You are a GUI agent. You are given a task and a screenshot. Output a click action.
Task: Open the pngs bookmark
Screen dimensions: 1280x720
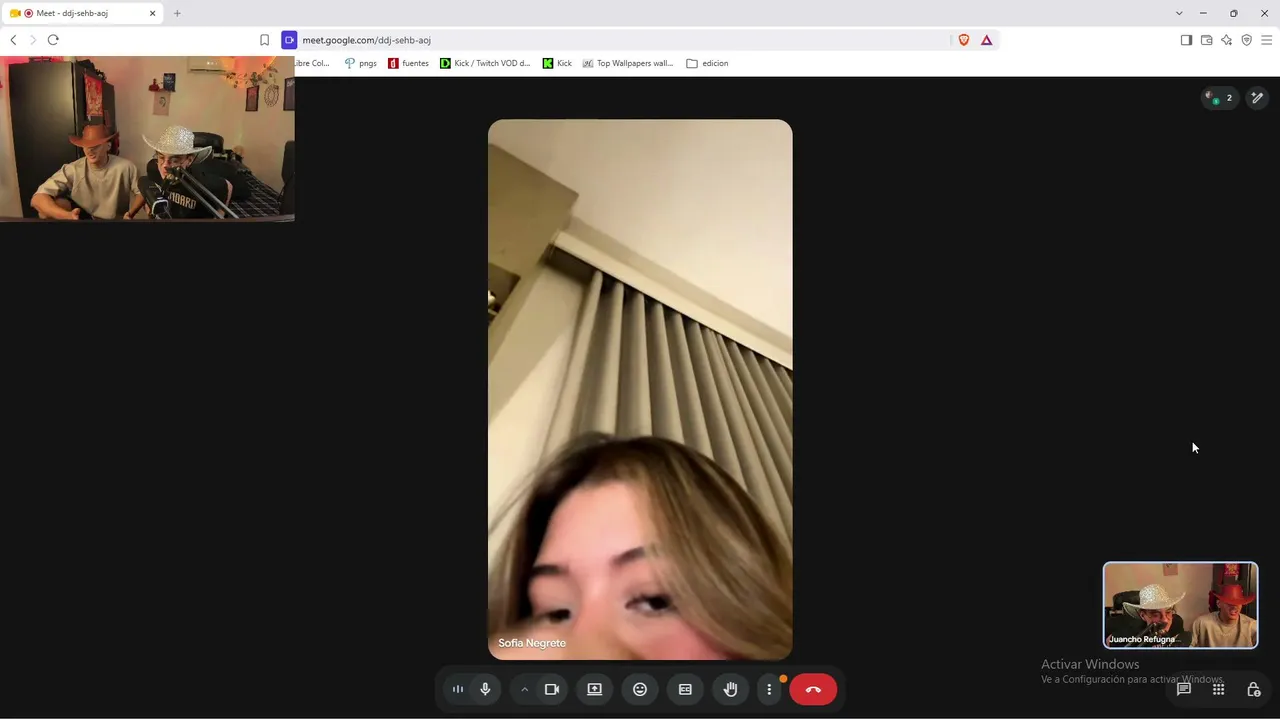coord(360,63)
